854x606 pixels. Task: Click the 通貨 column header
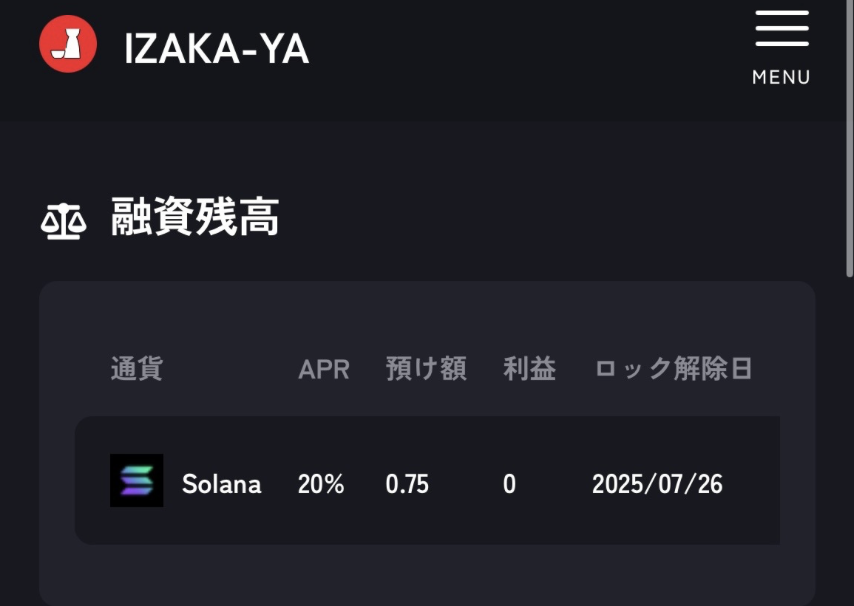click(137, 369)
